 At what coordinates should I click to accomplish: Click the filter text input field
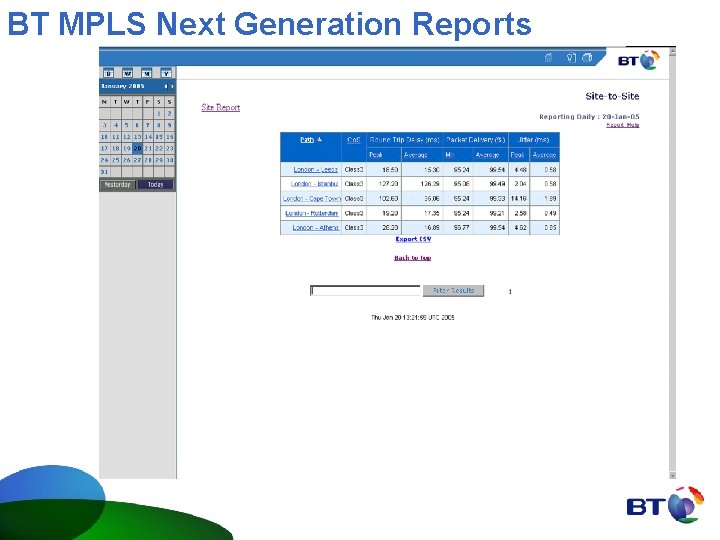point(365,291)
